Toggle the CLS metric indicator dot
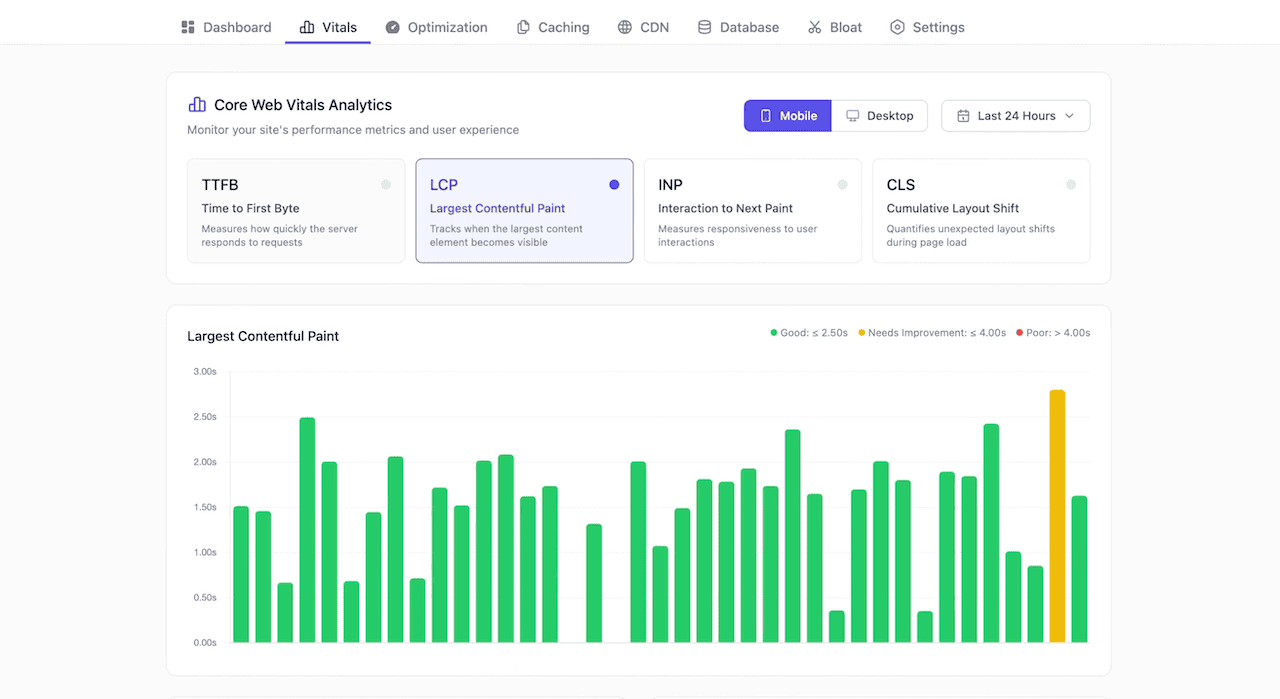Screen dimensions: 1280x699 point(1071,184)
